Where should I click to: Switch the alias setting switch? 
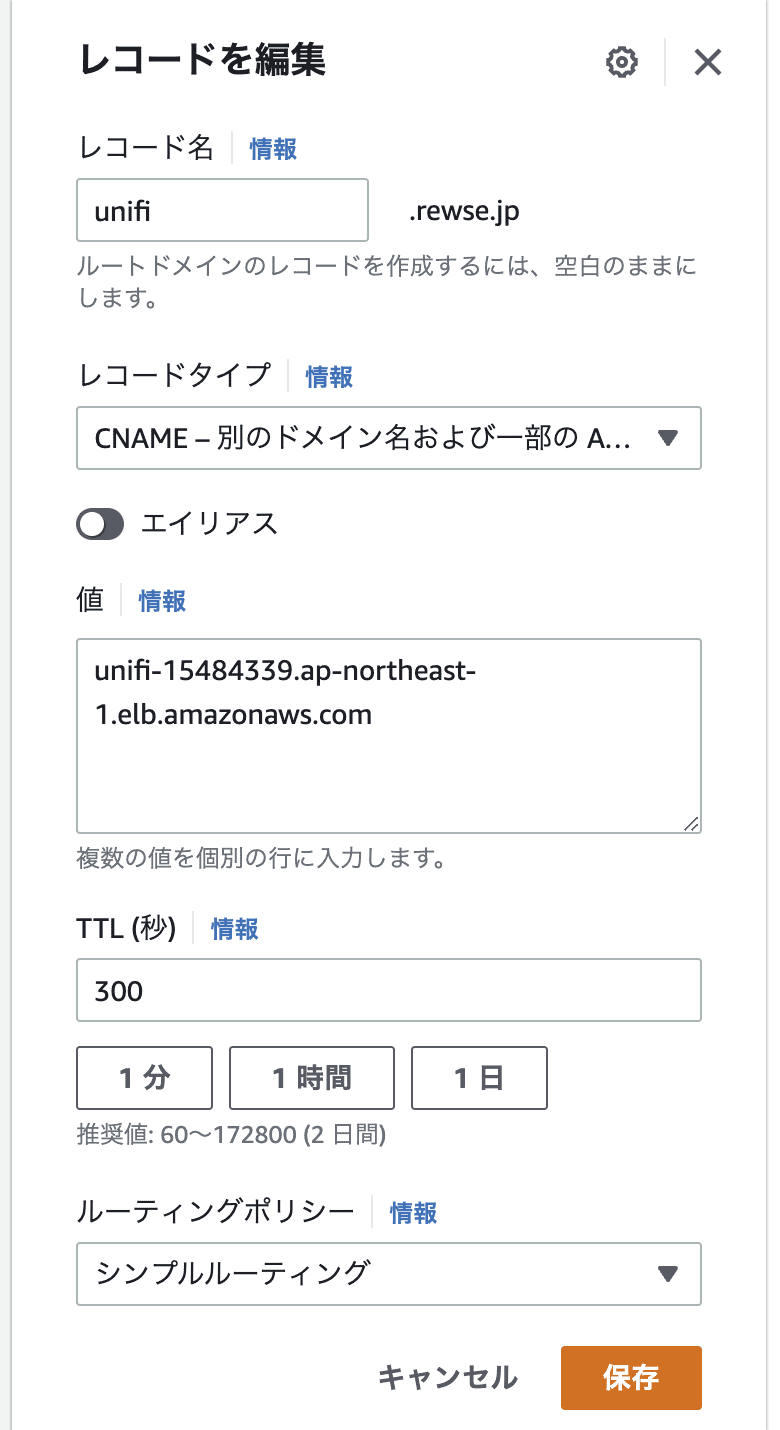tap(99, 523)
